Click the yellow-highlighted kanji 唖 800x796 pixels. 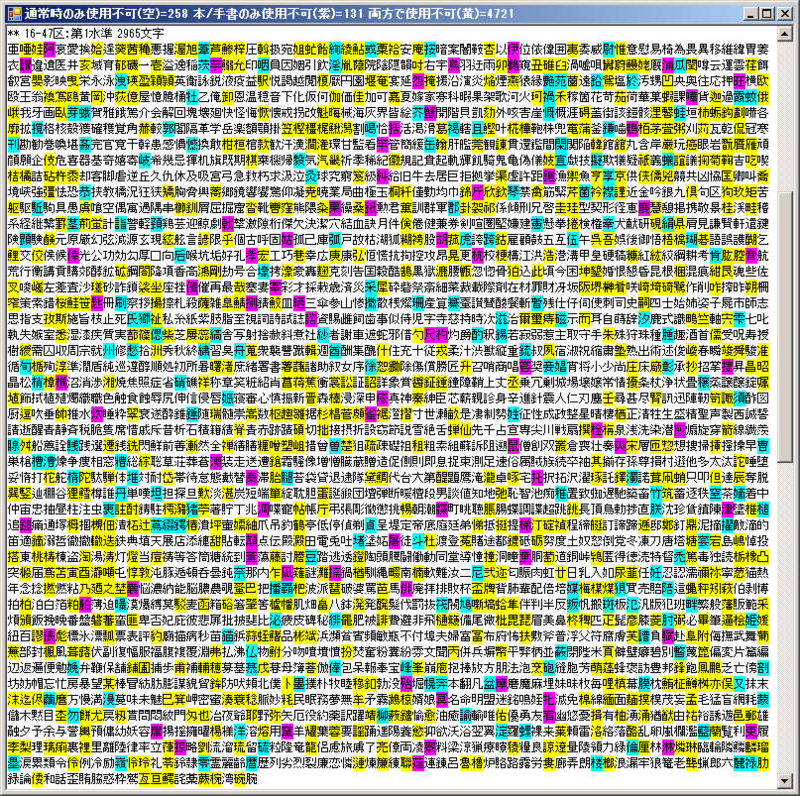(25, 49)
